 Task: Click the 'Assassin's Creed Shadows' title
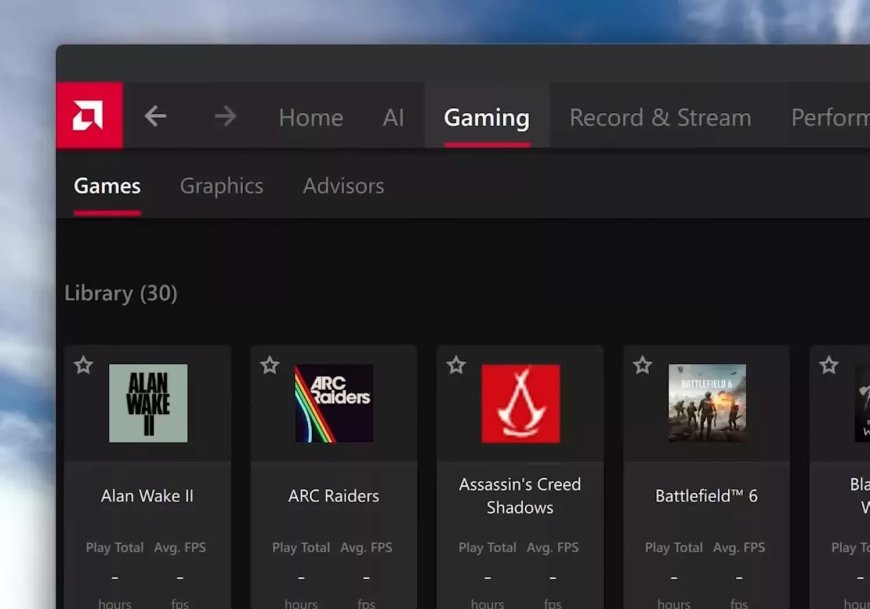(520, 496)
